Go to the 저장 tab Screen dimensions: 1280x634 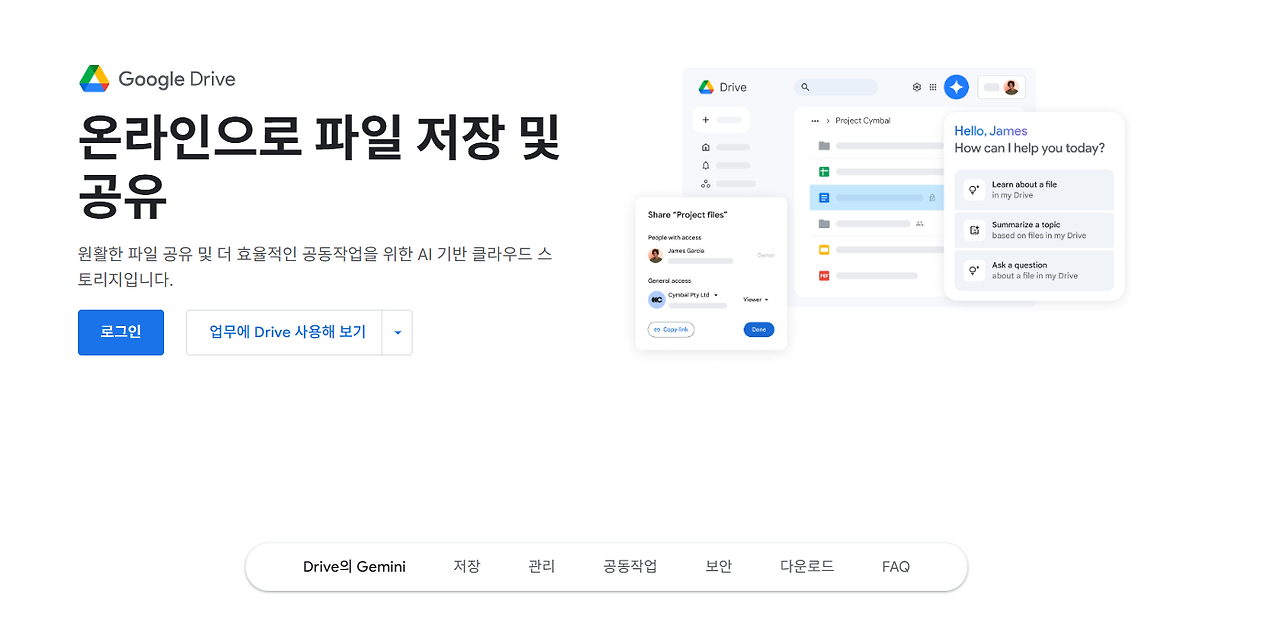coord(467,566)
